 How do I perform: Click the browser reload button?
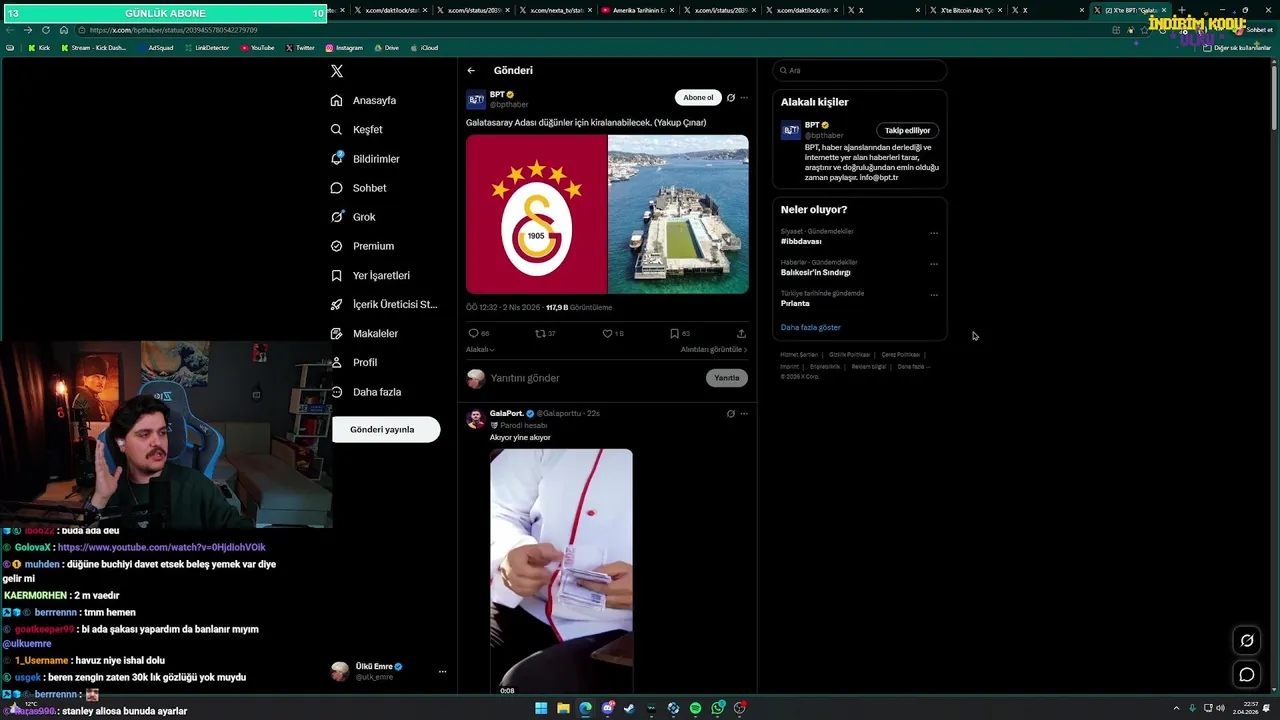coord(46,30)
